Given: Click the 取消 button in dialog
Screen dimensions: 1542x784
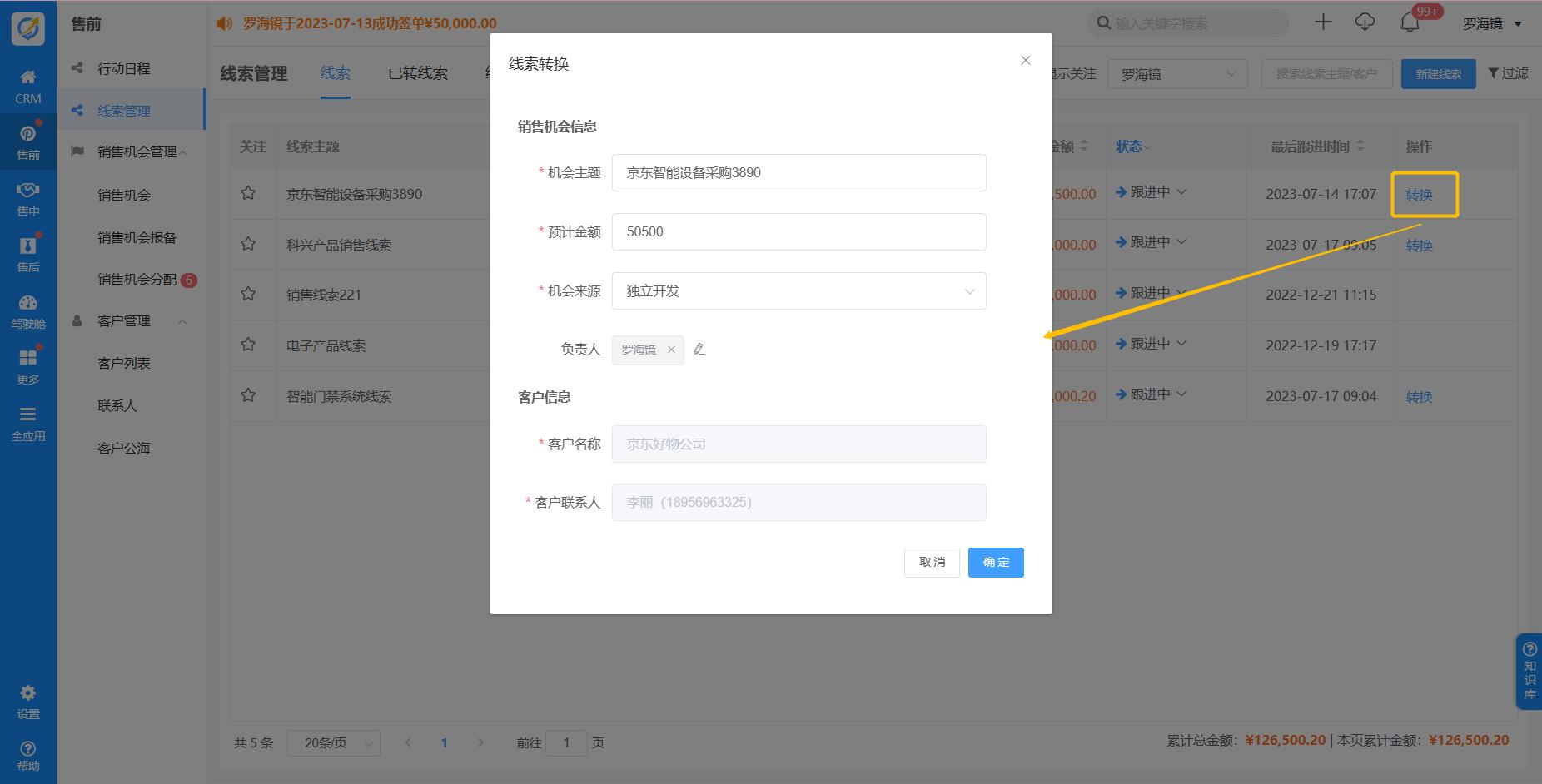Looking at the screenshot, I should coord(932,563).
